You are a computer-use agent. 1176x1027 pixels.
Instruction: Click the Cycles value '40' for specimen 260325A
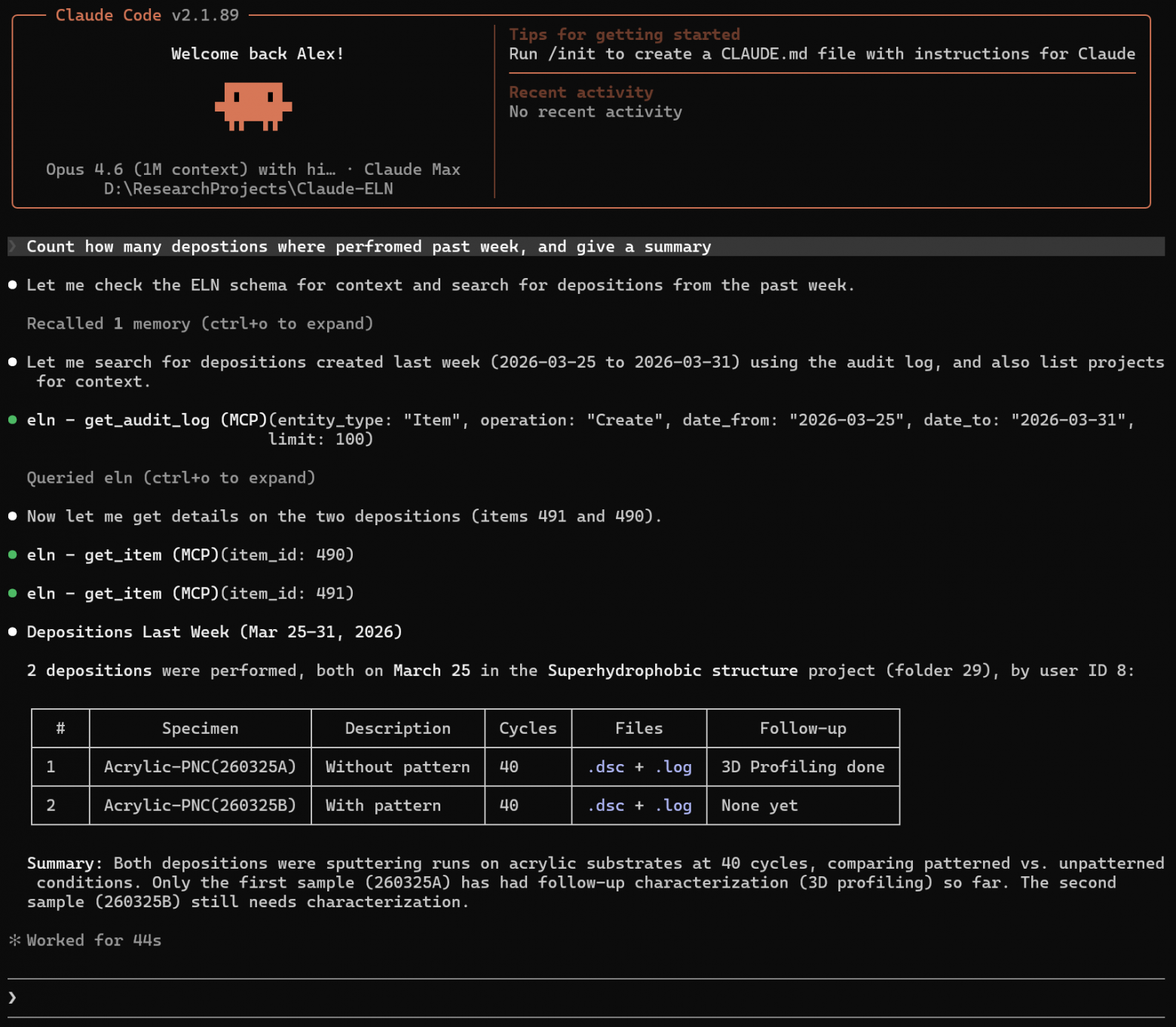tap(509, 767)
